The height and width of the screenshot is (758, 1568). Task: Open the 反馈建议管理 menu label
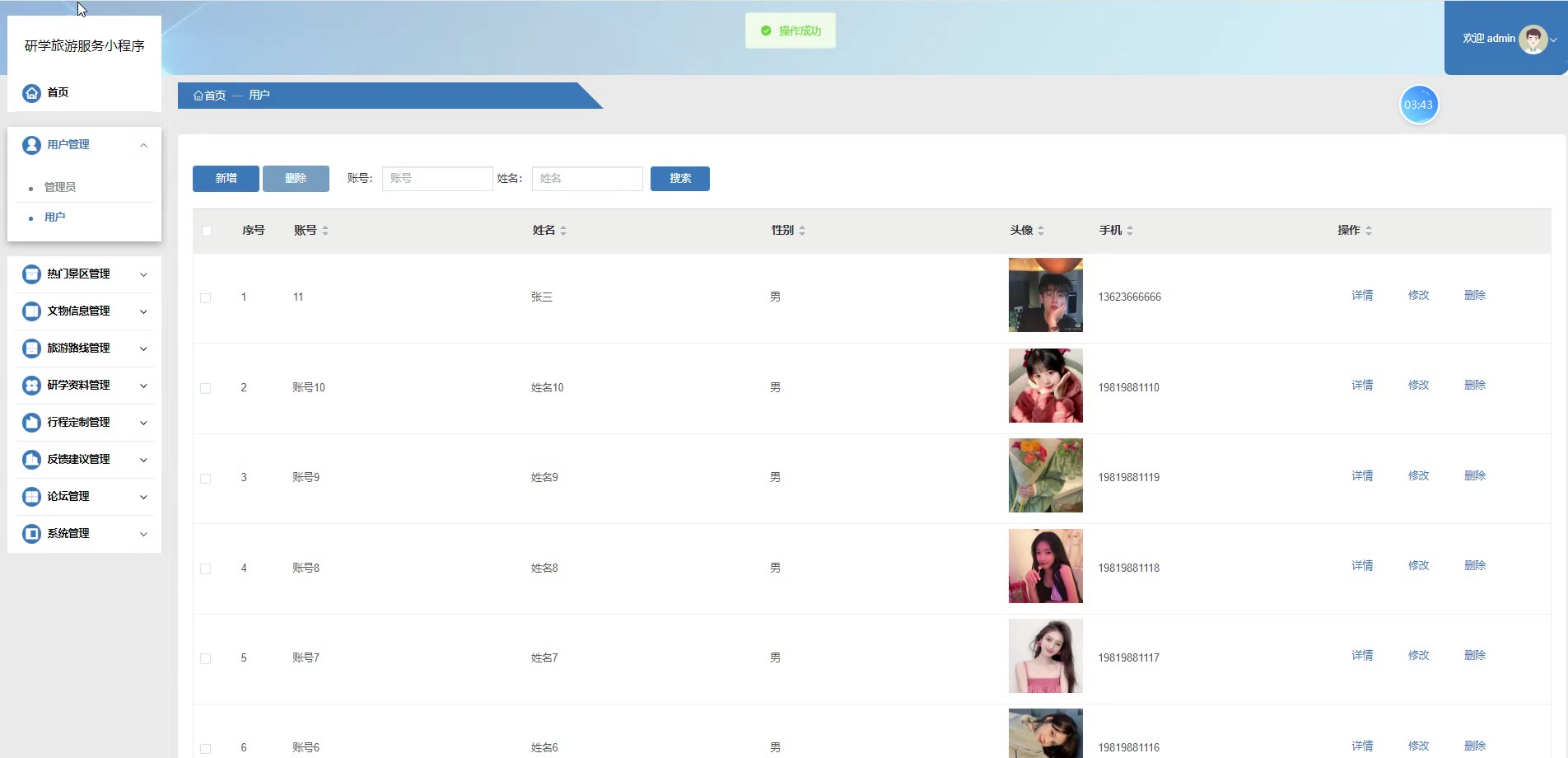[78, 459]
